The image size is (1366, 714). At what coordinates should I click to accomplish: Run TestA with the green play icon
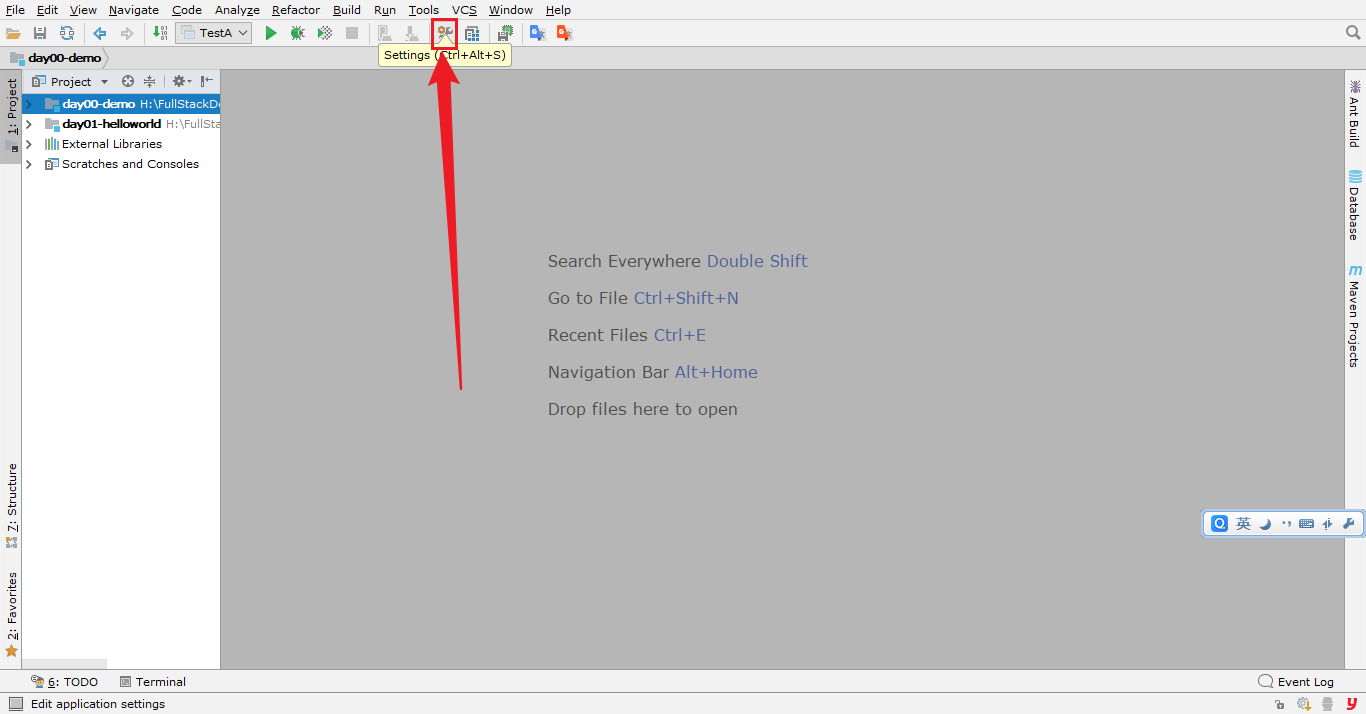click(x=271, y=33)
